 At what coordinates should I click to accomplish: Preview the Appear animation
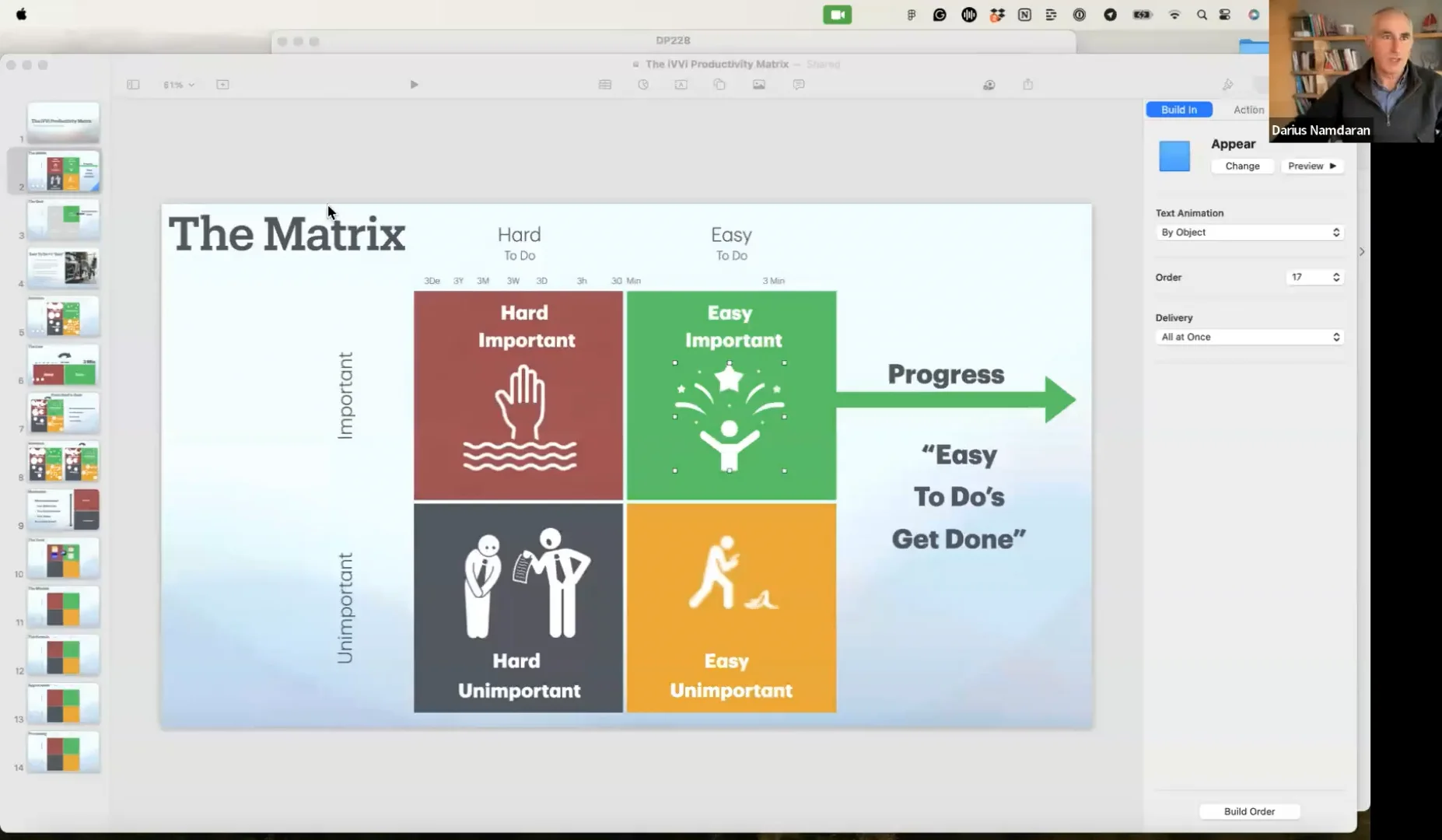tap(1312, 166)
